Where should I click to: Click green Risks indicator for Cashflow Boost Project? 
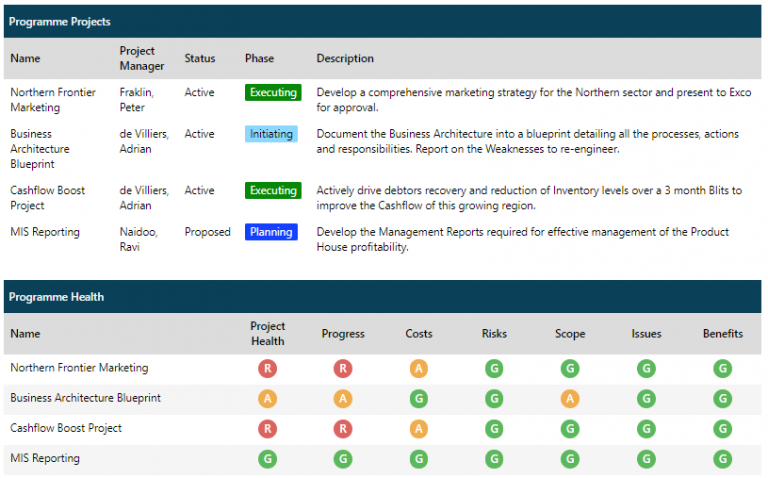pos(494,429)
